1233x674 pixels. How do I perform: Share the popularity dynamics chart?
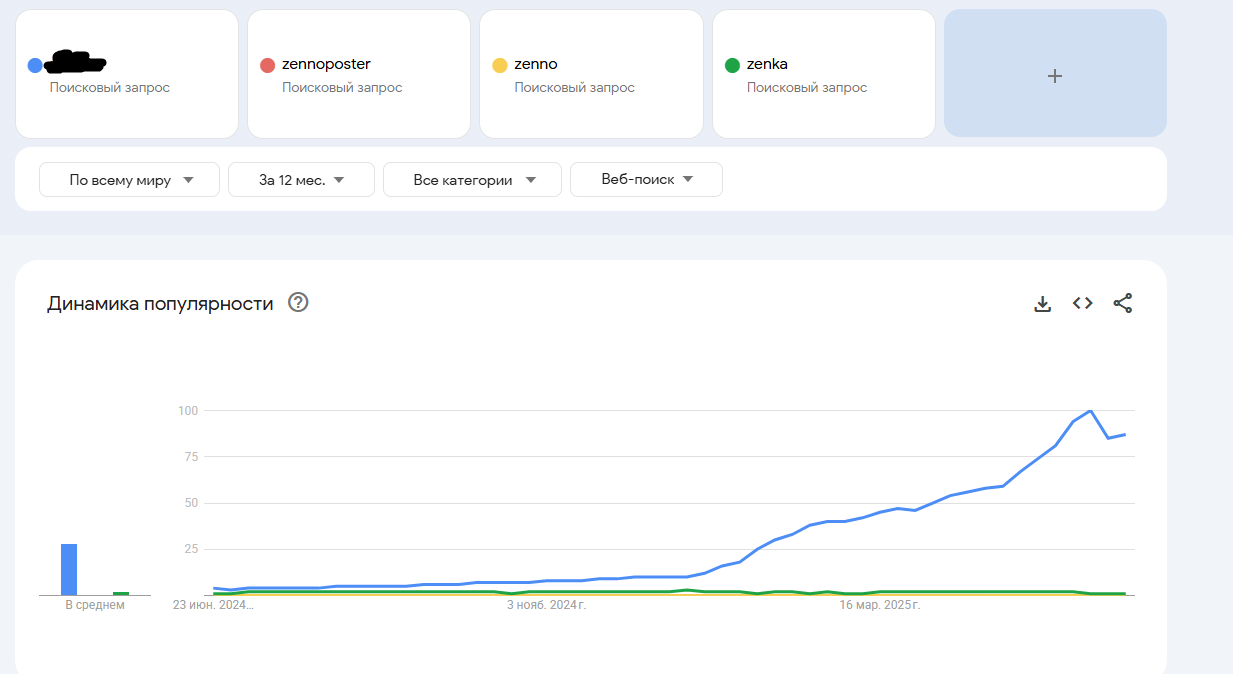(x=1123, y=304)
